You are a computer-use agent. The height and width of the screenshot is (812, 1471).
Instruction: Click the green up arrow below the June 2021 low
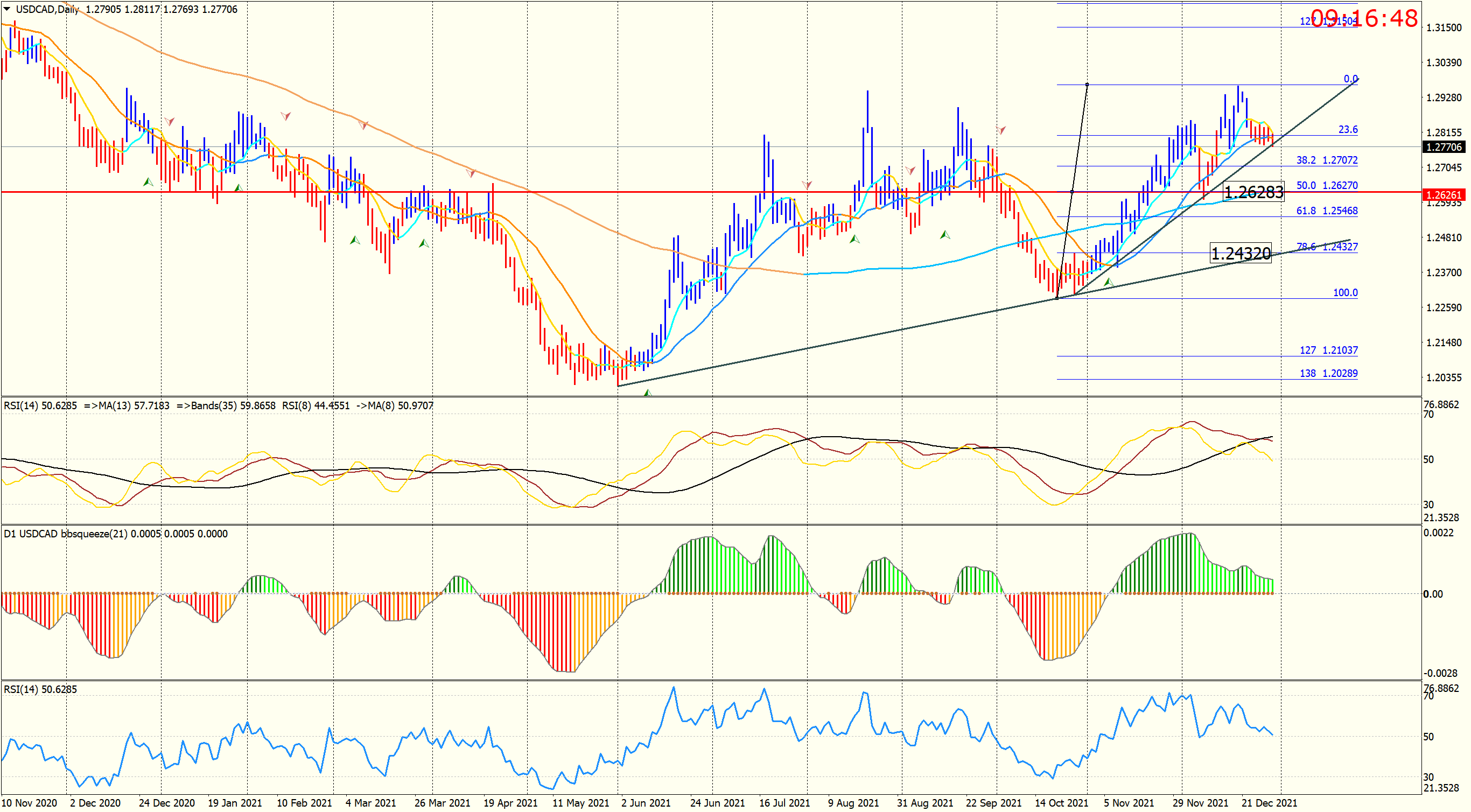(647, 393)
